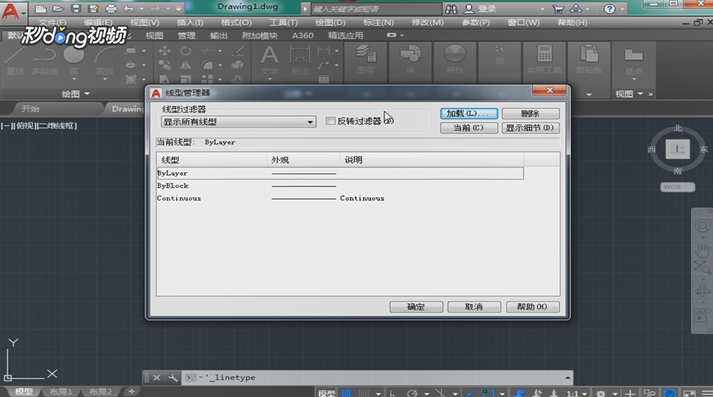The image size is (713, 397).
Task: Open the 插入(I) menu
Action: 190,23
